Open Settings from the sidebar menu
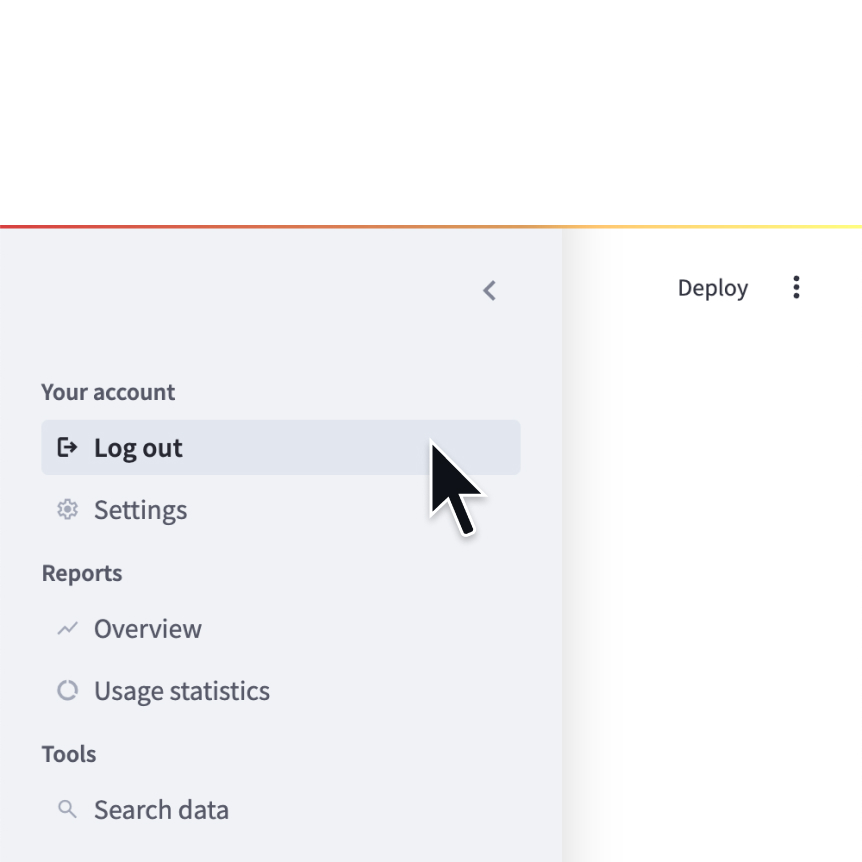The image size is (862, 862). click(140, 509)
